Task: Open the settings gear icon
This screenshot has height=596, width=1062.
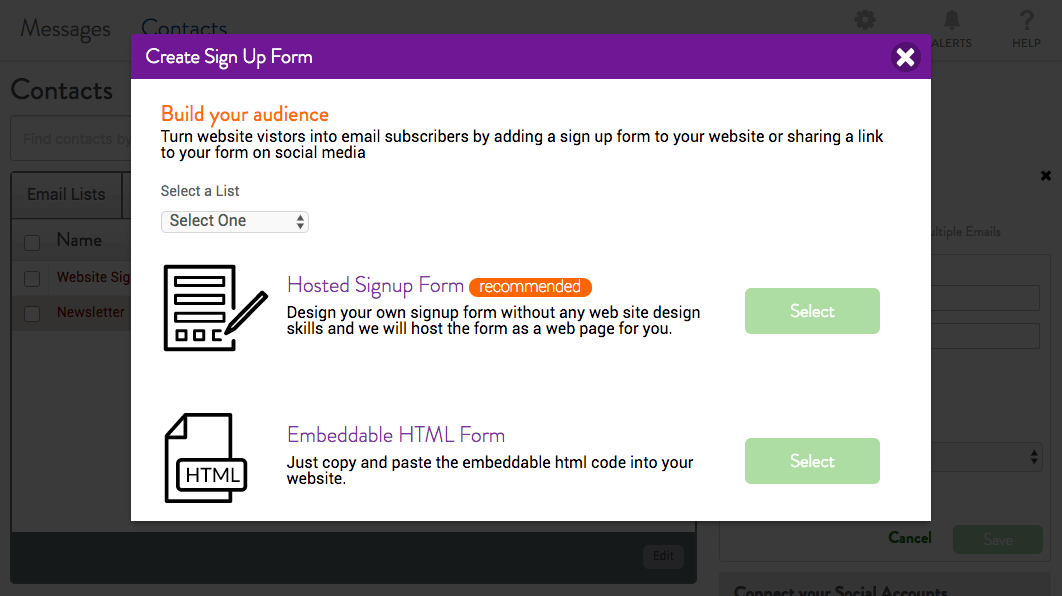Action: pos(865,20)
